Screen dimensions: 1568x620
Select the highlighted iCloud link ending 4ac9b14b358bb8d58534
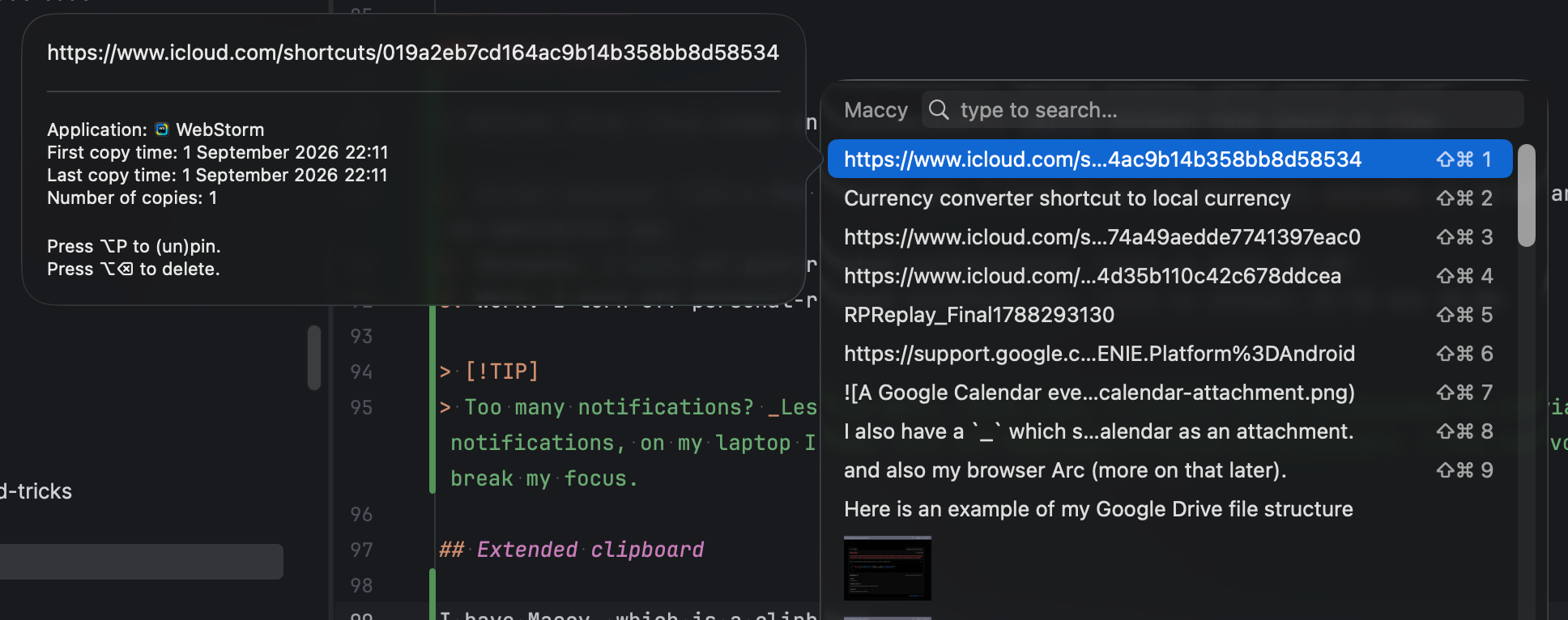pyautogui.click(x=1170, y=159)
